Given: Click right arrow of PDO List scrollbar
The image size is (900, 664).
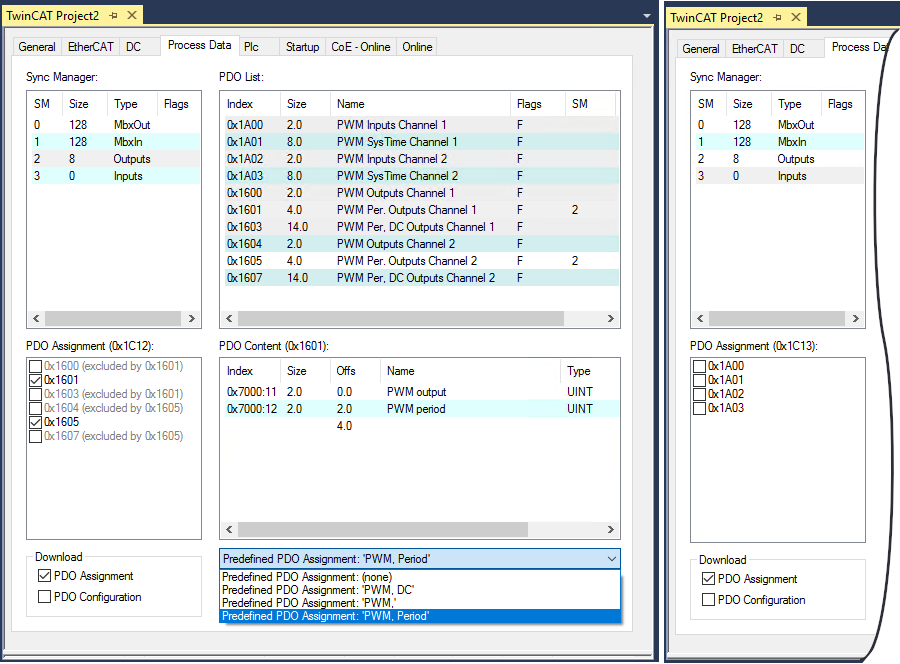Looking at the screenshot, I should [611, 319].
